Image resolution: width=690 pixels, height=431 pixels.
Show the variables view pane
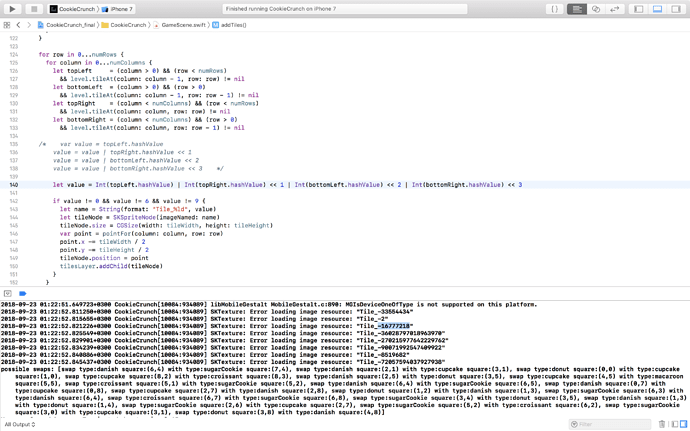675,424
